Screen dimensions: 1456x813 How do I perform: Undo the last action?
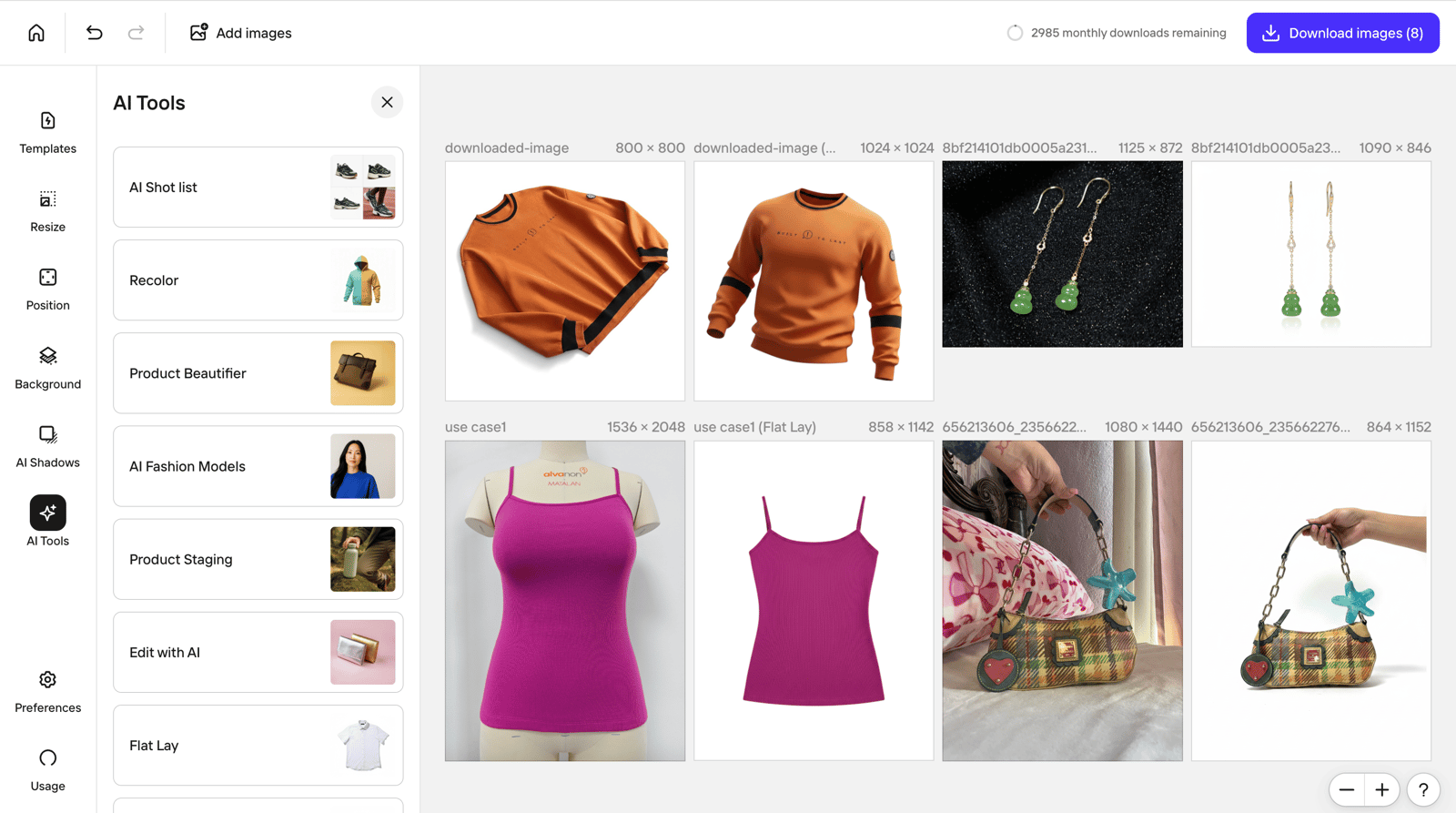tap(94, 33)
